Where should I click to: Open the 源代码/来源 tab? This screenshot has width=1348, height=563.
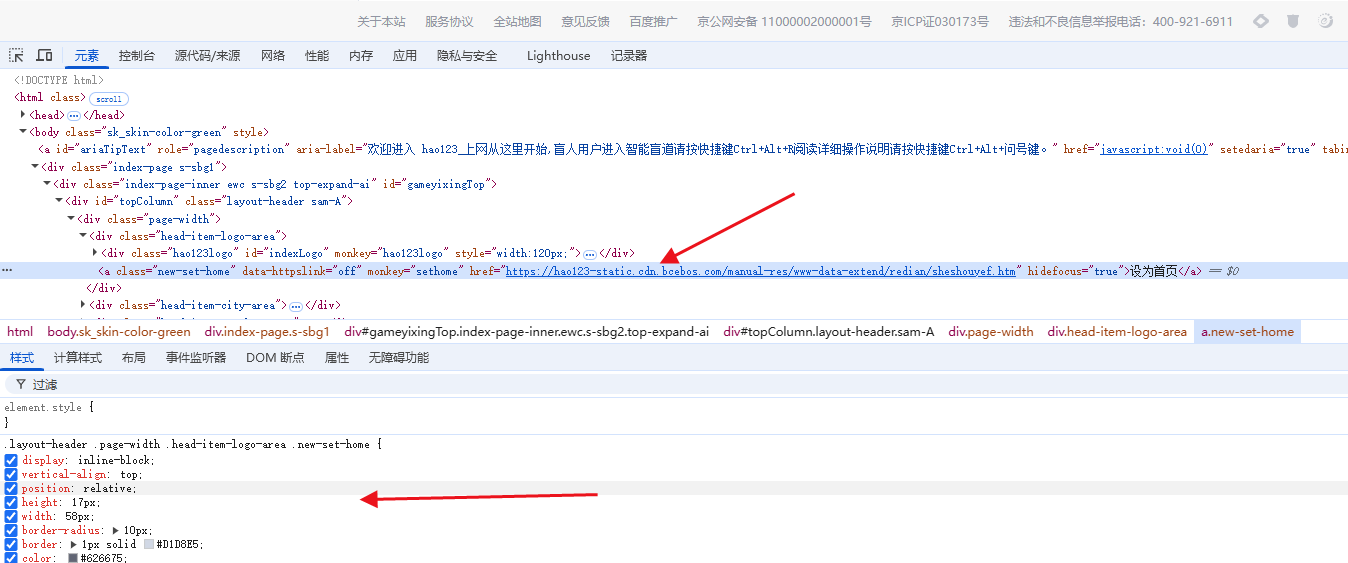click(208, 56)
